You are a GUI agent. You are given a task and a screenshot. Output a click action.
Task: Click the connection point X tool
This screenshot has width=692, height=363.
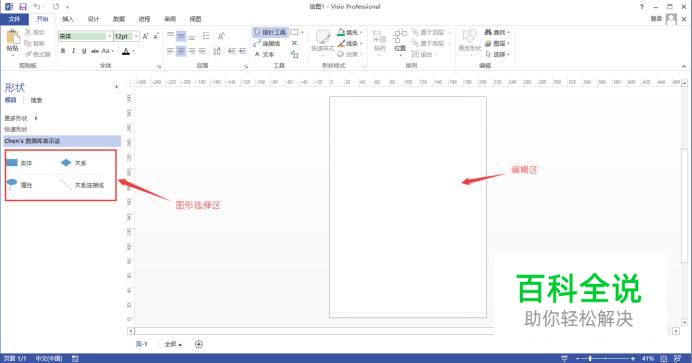pos(294,43)
